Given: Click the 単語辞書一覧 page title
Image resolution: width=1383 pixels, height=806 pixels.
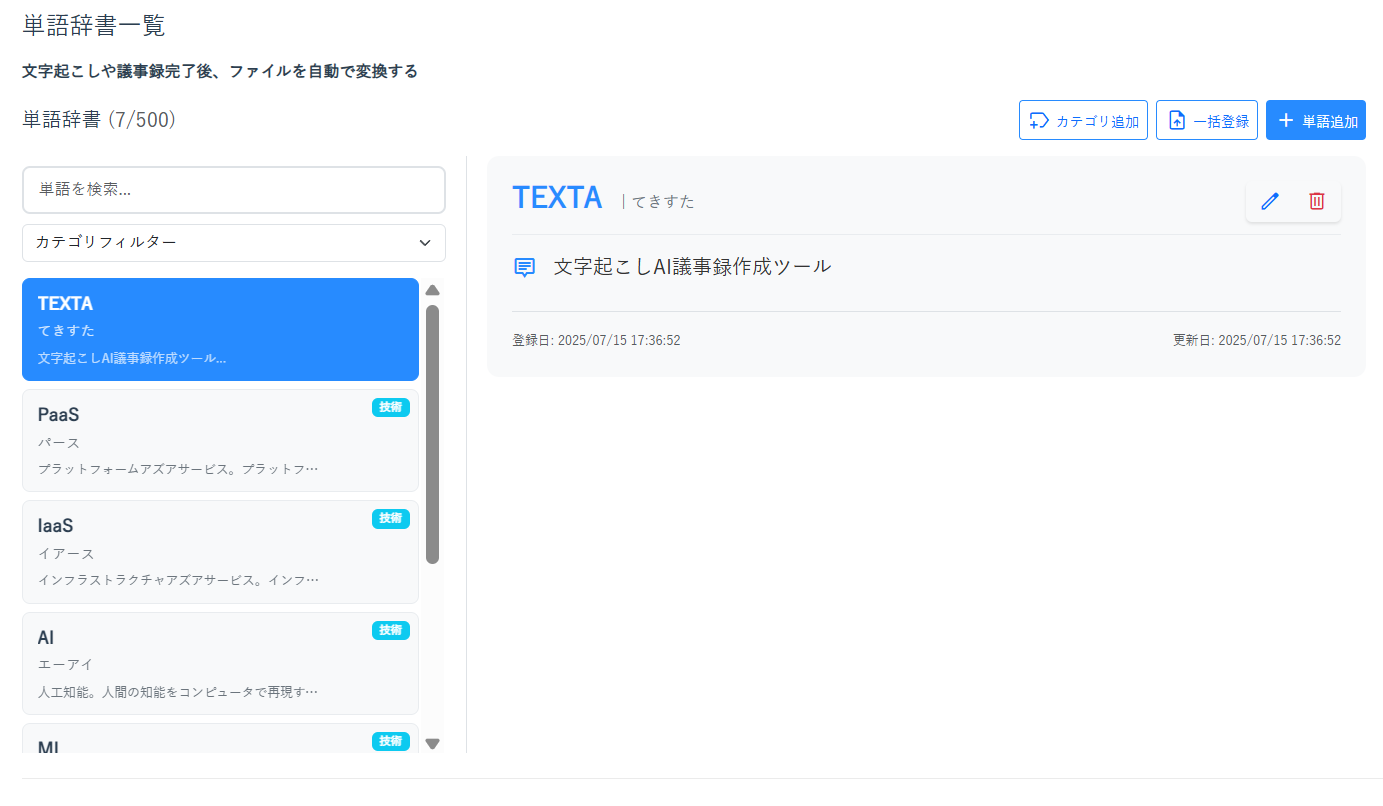Looking at the screenshot, I should pyautogui.click(x=94, y=26).
